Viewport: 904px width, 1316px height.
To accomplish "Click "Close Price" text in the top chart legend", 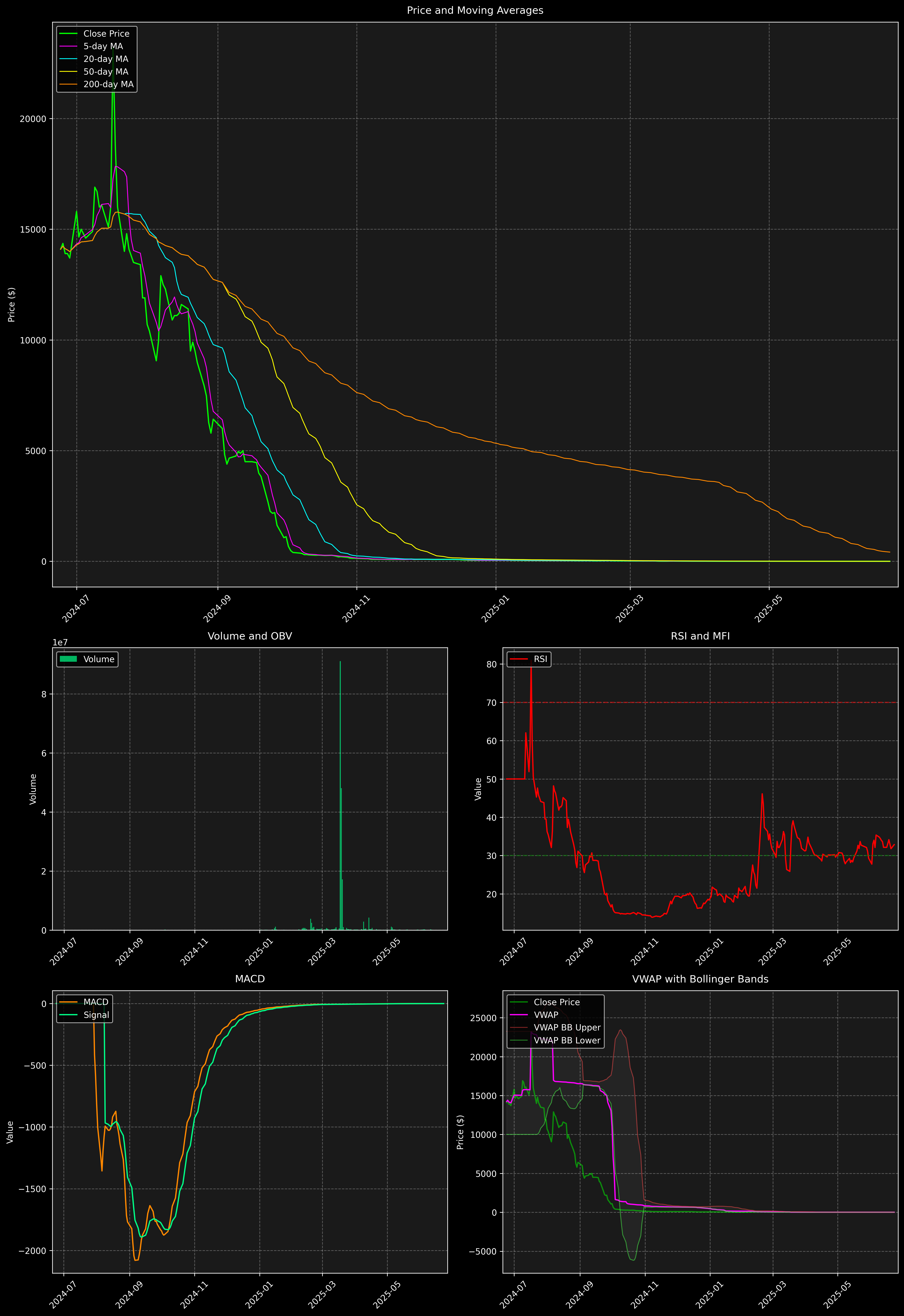I will click(x=107, y=34).
